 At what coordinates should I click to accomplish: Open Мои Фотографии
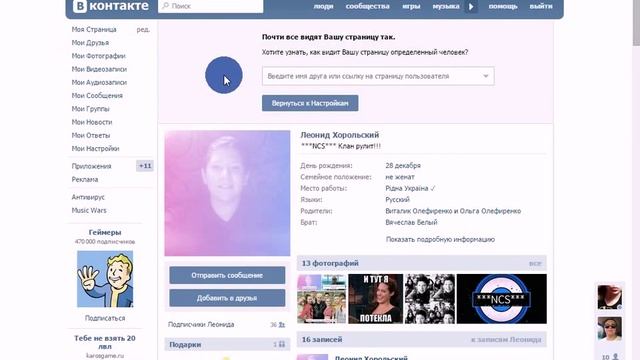coord(98,56)
